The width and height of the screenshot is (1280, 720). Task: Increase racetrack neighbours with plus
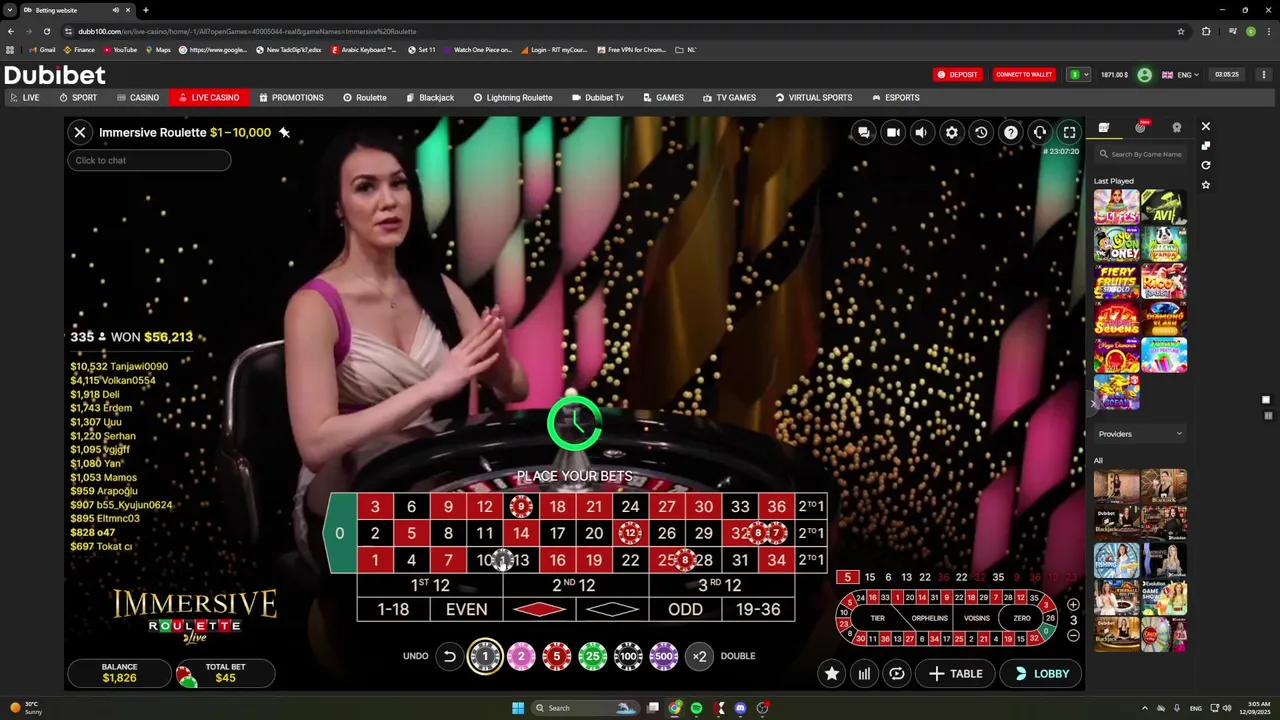pos(1073,605)
